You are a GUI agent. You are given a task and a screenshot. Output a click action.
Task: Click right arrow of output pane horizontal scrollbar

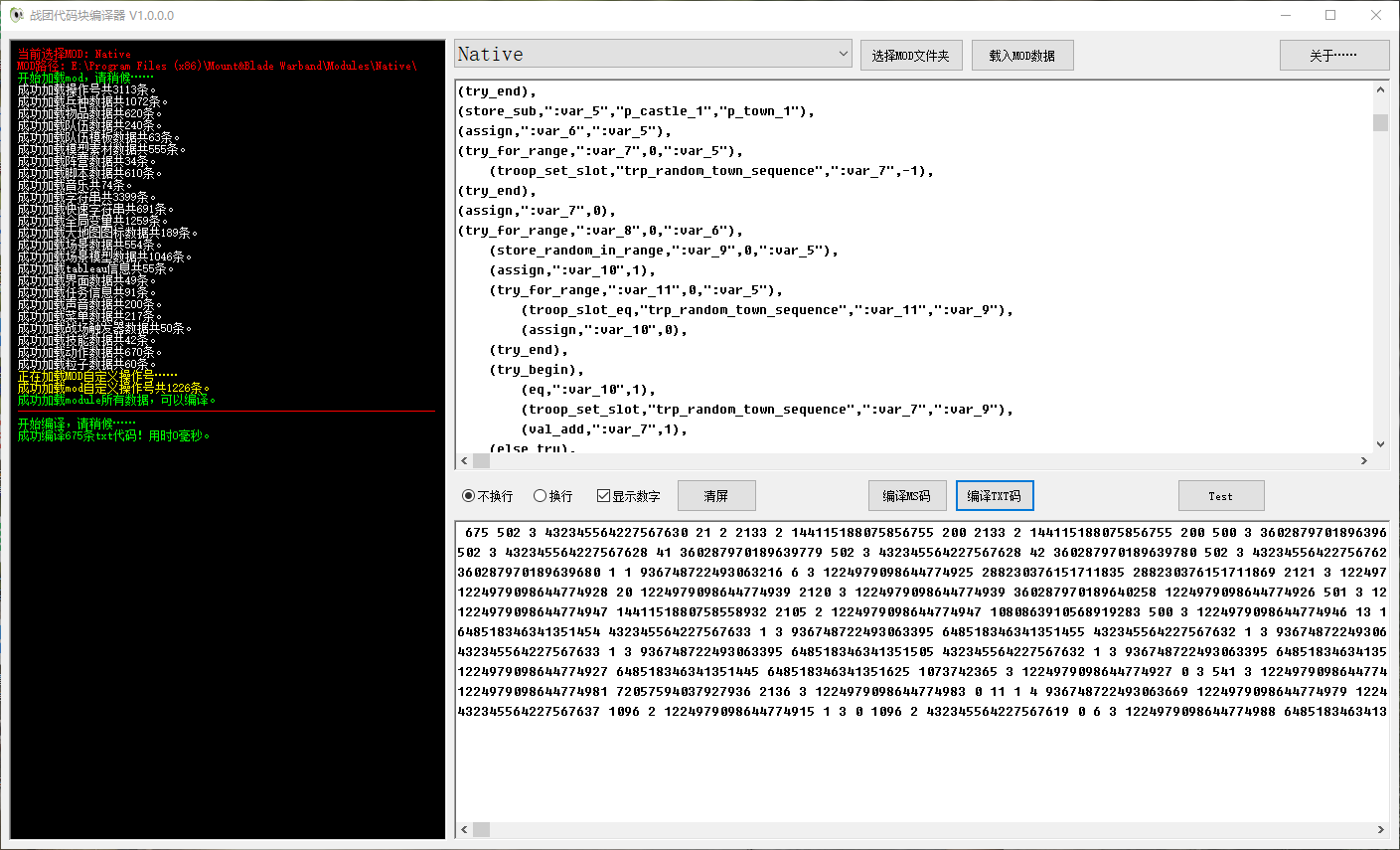(x=1380, y=829)
